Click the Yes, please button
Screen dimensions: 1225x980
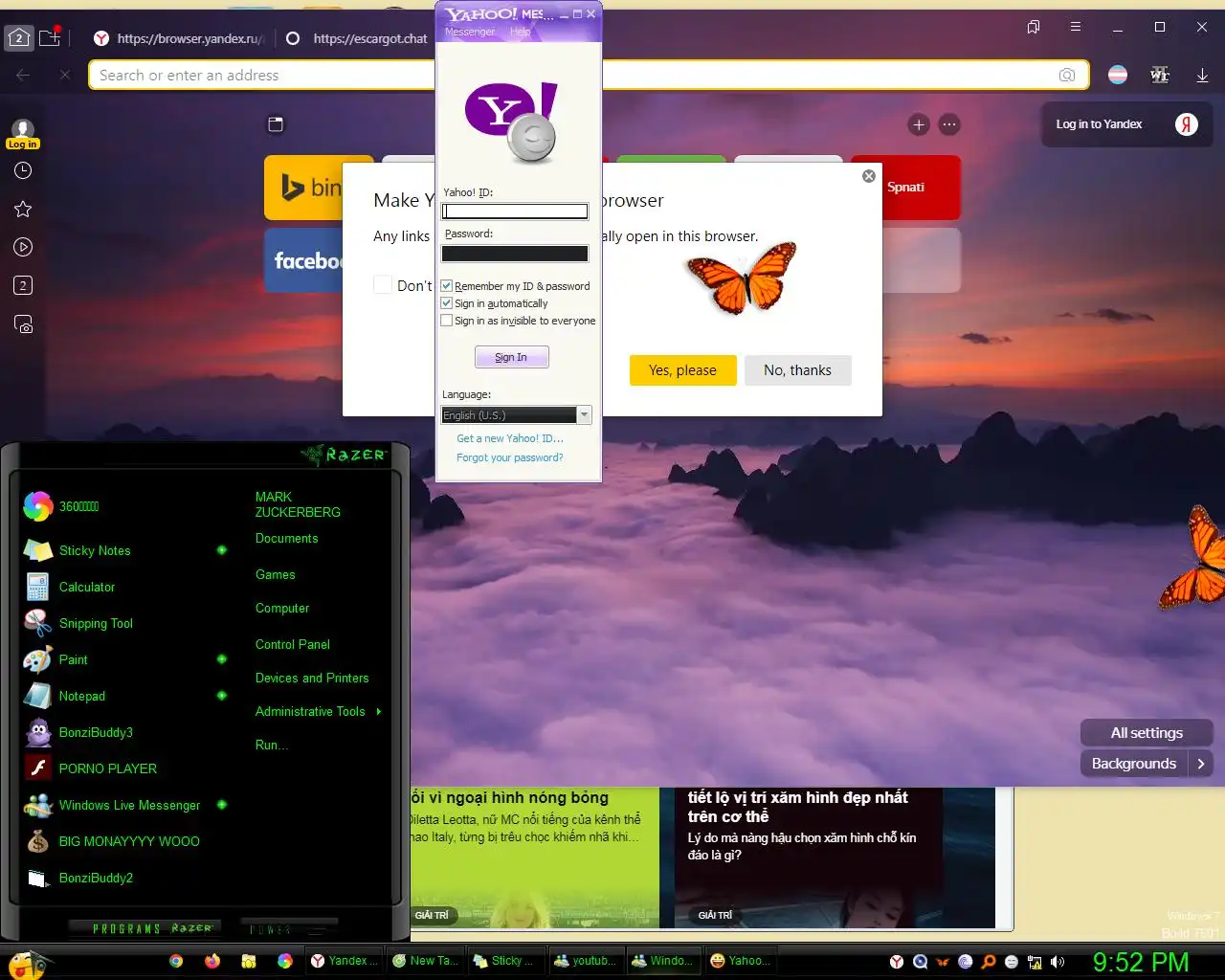[682, 370]
